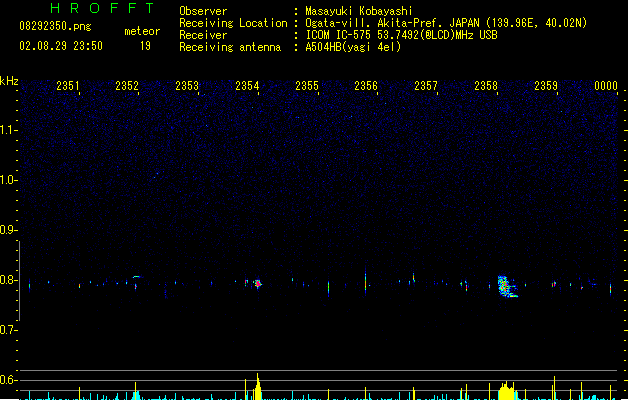This screenshot has height=400, width=629.
Task: Click the 0.9 kHz frequency label
Action: pyautogui.click(x=9, y=230)
